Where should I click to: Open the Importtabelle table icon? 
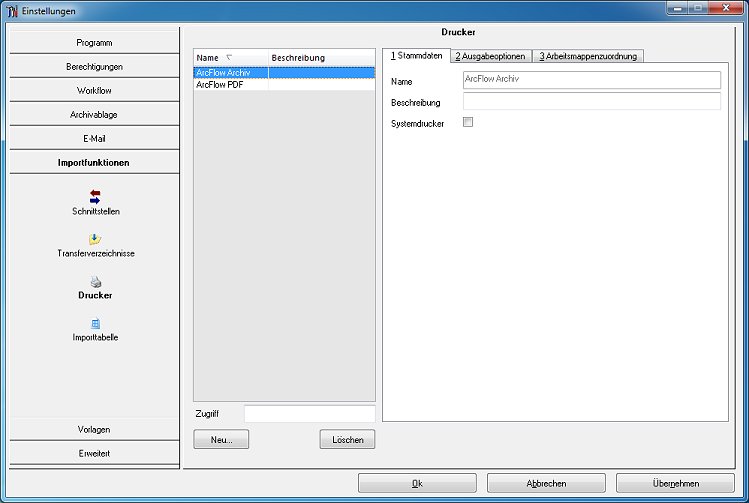[x=96, y=323]
